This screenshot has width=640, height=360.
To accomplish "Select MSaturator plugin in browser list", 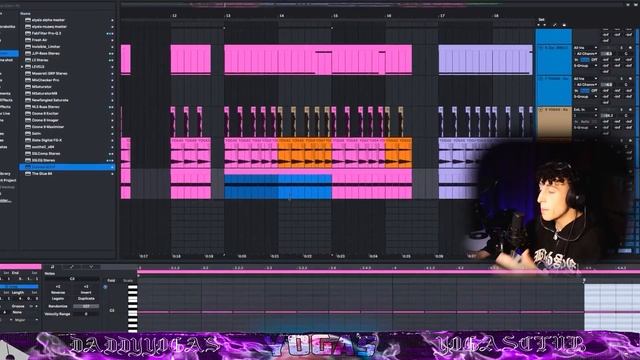I will (67, 87).
